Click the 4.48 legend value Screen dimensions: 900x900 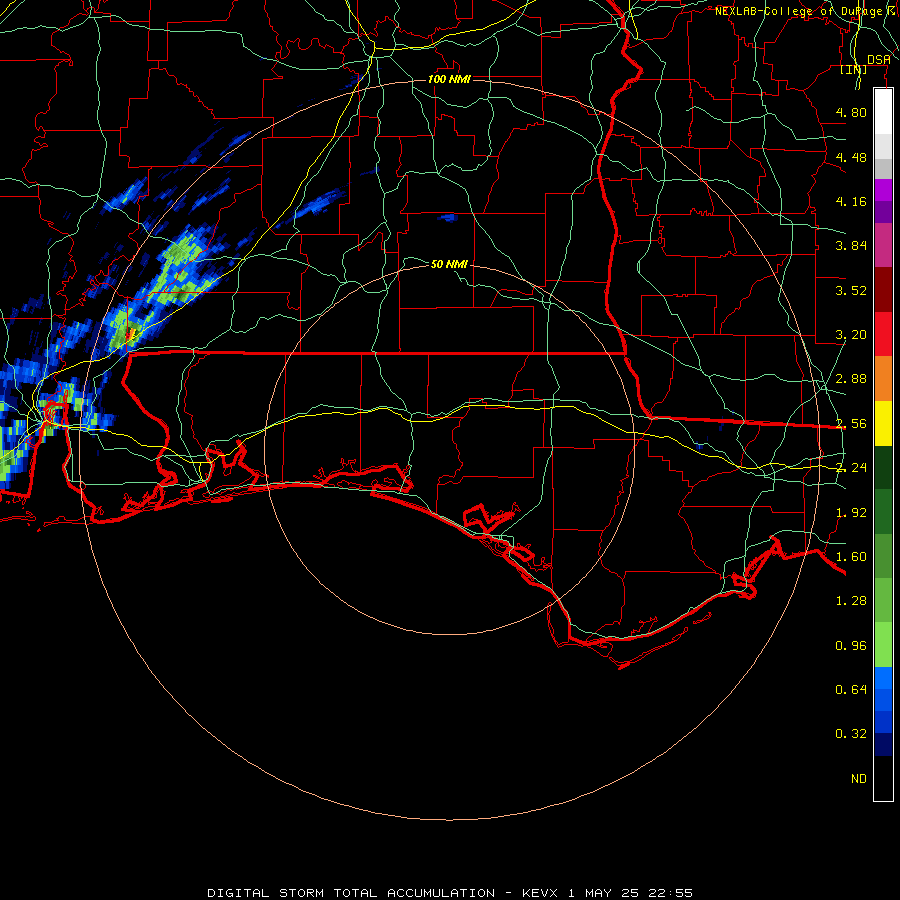[x=851, y=157]
